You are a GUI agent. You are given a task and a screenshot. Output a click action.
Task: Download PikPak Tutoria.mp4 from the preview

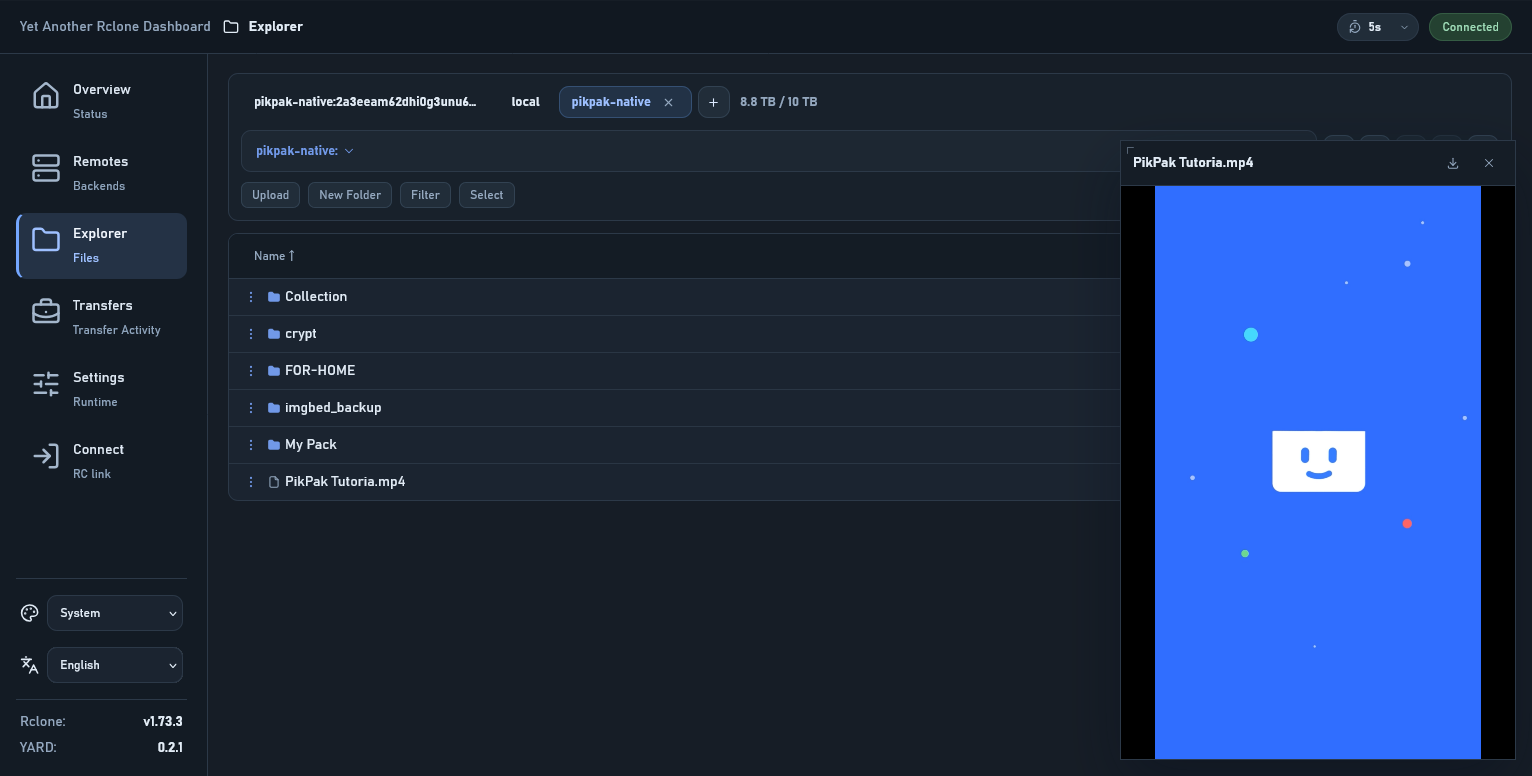(x=1453, y=162)
